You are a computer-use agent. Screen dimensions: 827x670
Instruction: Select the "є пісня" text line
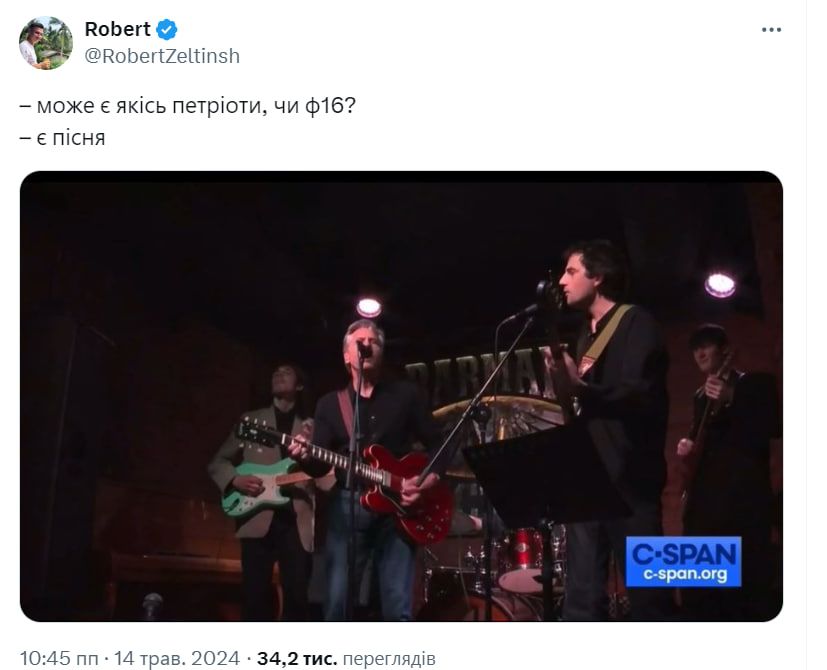point(63,138)
